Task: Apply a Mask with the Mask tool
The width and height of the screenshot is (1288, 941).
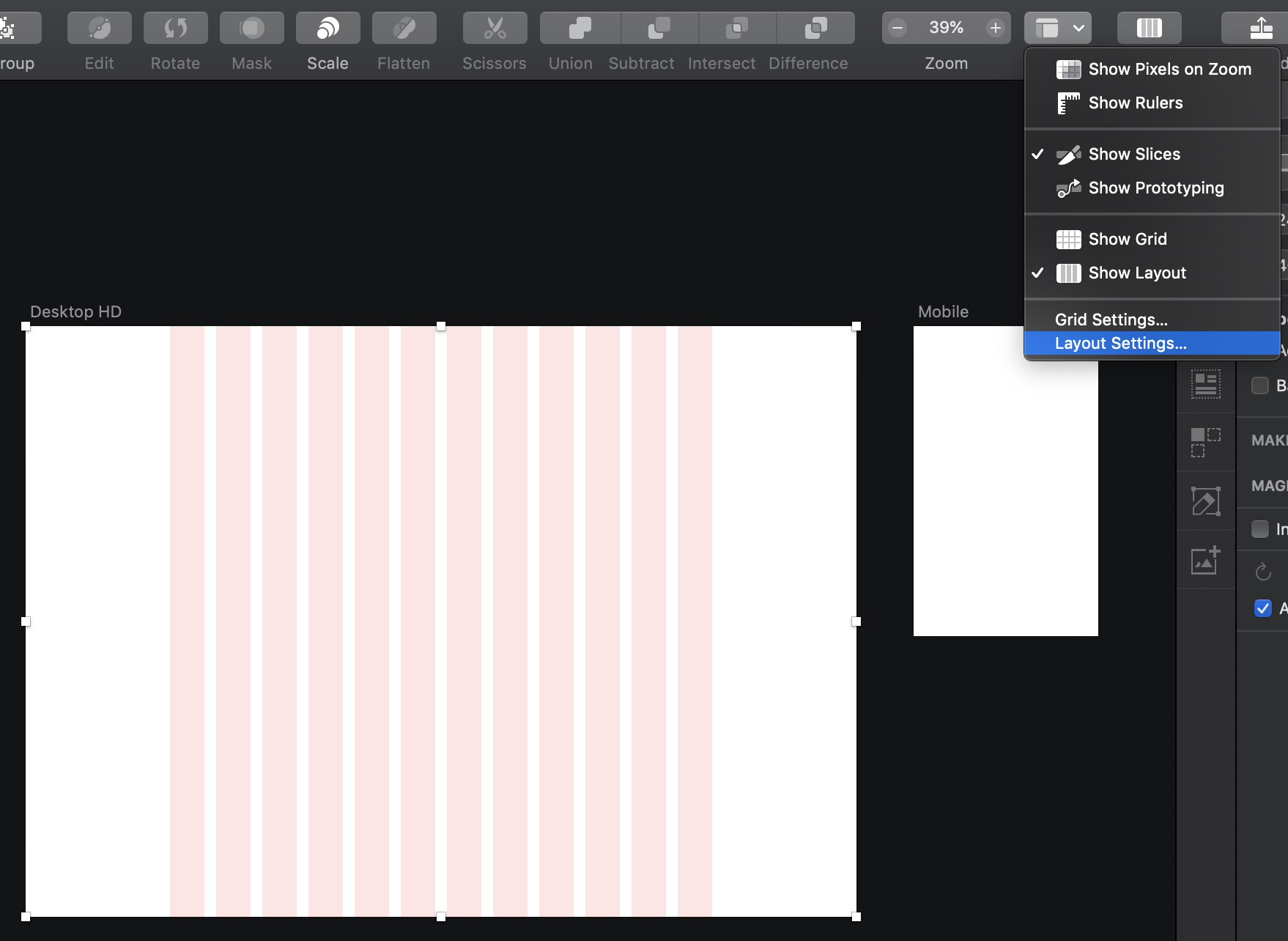Action: click(251, 28)
